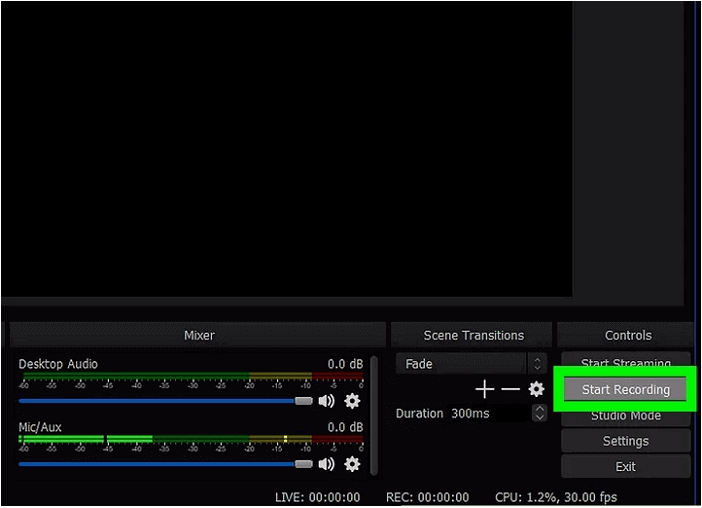
Task: Click the Desktop Audio volume slider handle
Action: [x=304, y=401]
